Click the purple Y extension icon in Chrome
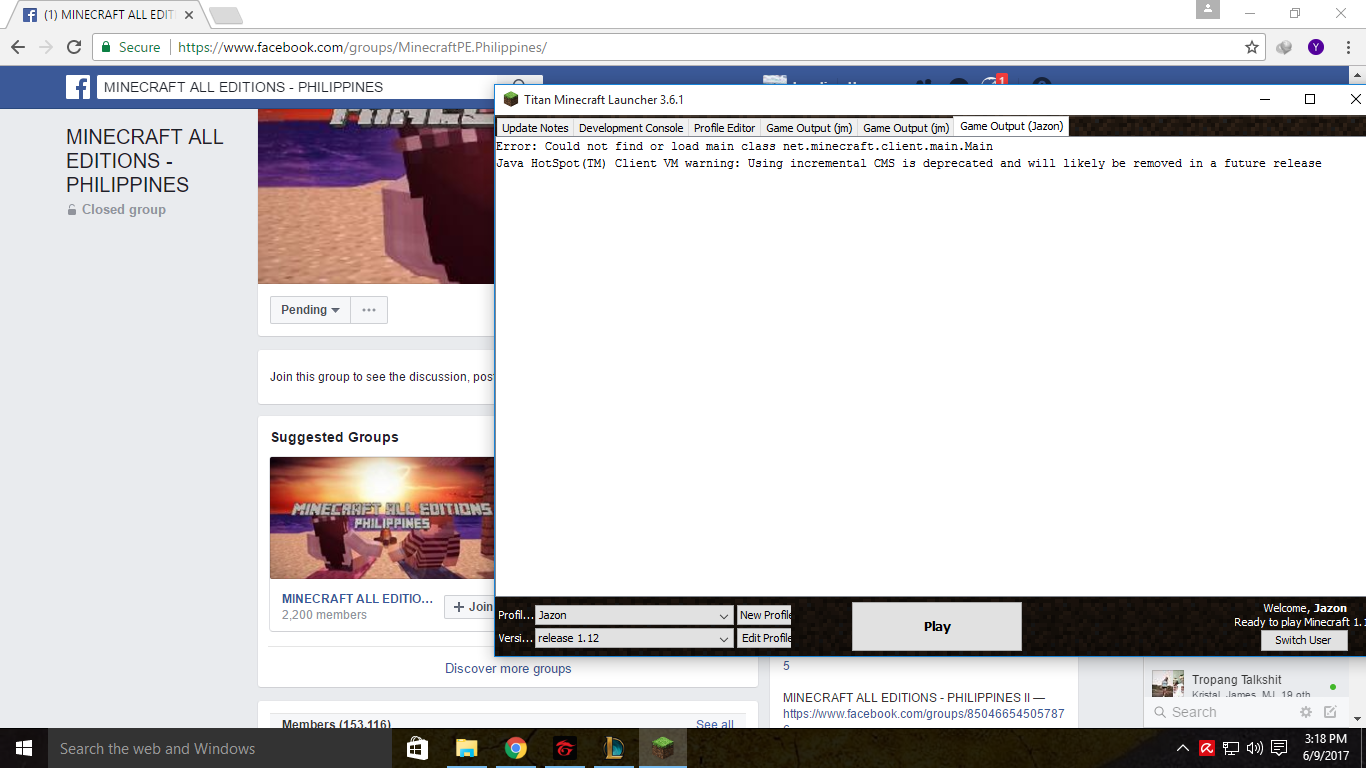Viewport: 1366px width, 768px height. point(1316,47)
